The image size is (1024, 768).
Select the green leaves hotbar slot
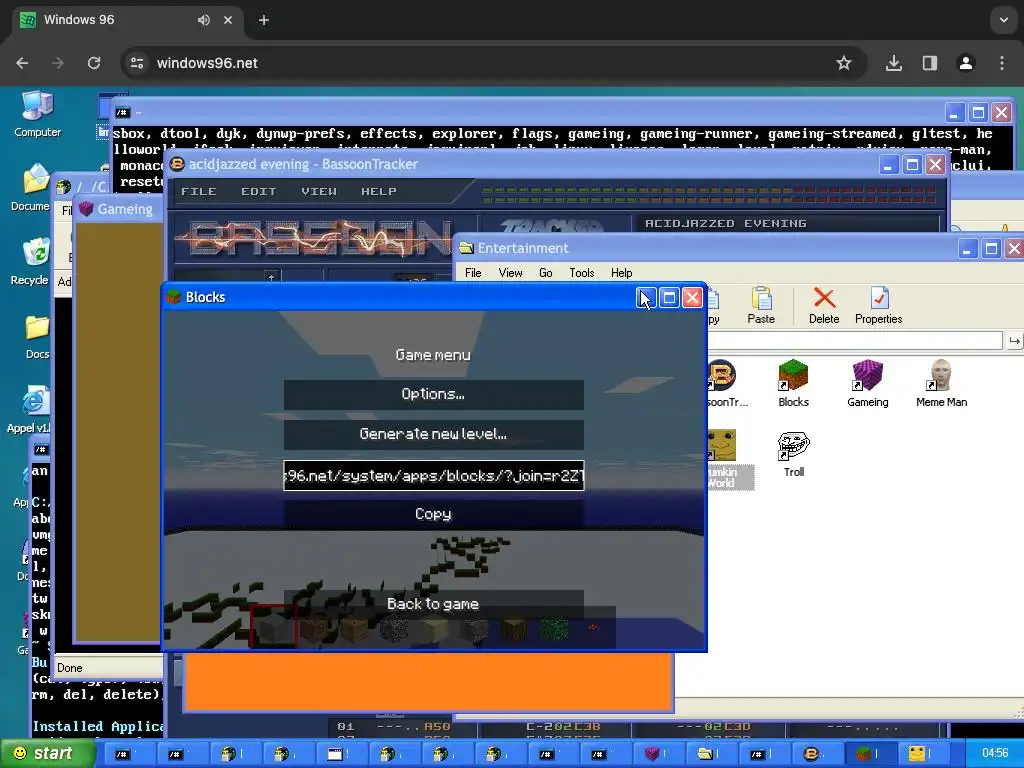pyautogui.click(x=554, y=628)
